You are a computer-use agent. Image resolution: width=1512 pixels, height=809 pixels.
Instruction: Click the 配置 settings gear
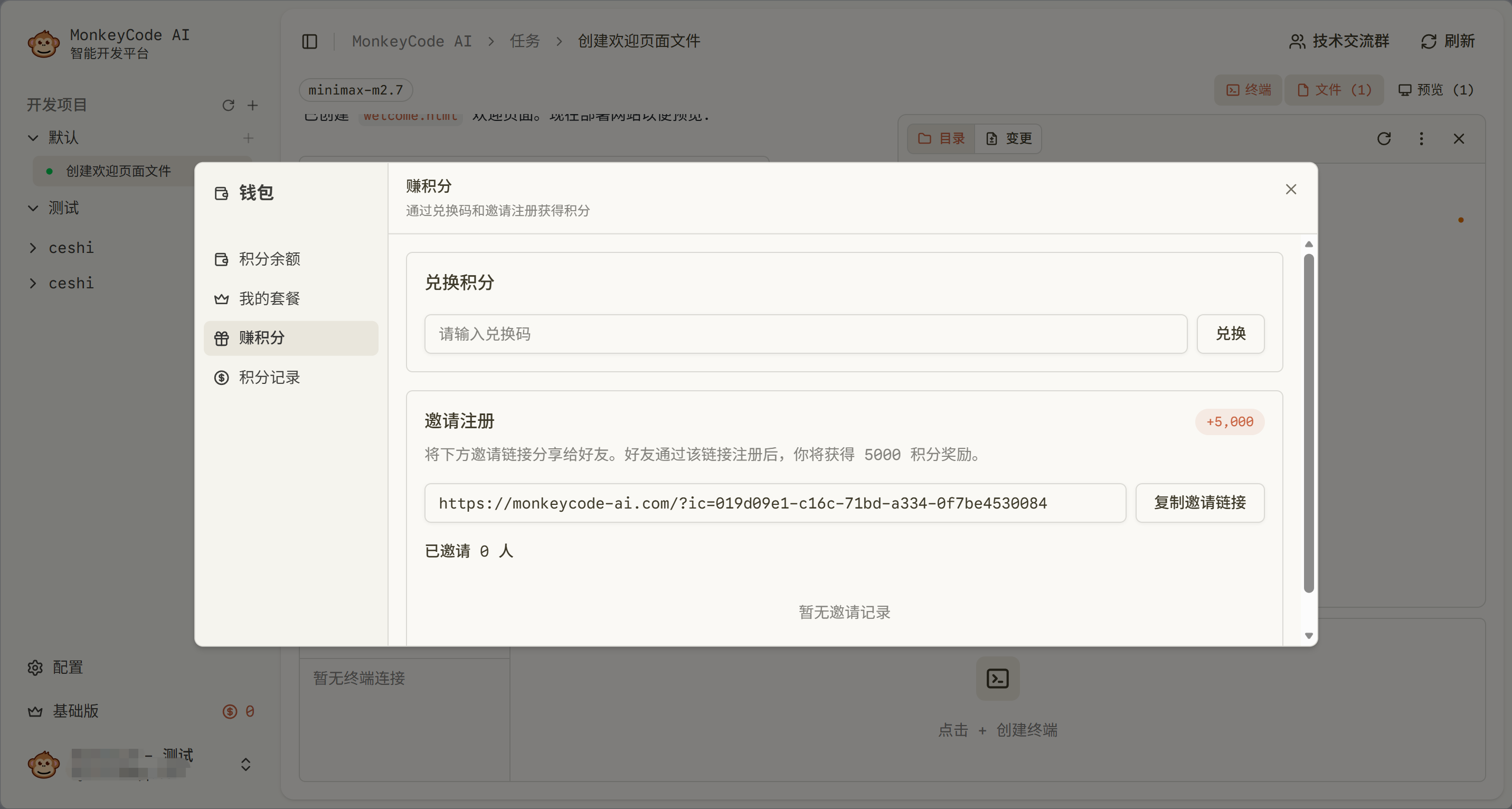tap(36, 667)
